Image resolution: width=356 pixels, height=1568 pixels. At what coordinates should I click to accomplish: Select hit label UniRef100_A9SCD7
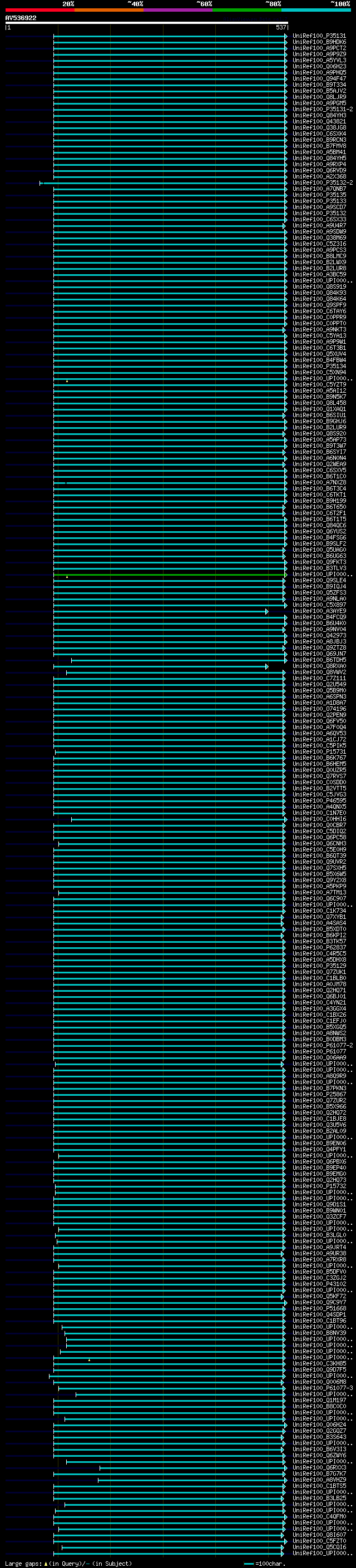(x=319, y=207)
